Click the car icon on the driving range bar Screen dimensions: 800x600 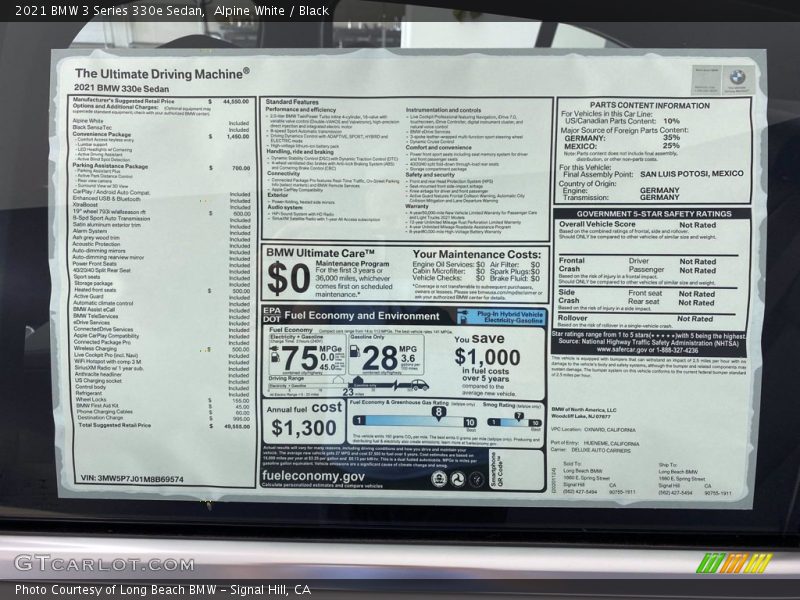pyautogui.click(x=419, y=385)
